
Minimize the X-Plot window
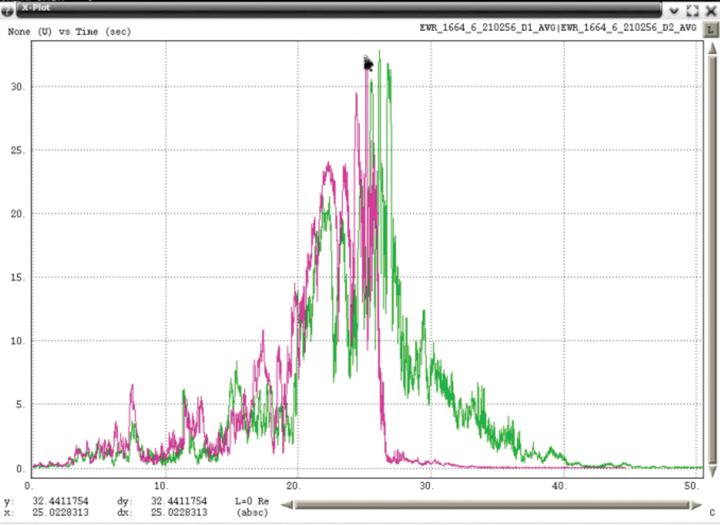click(x=676, y=8)
